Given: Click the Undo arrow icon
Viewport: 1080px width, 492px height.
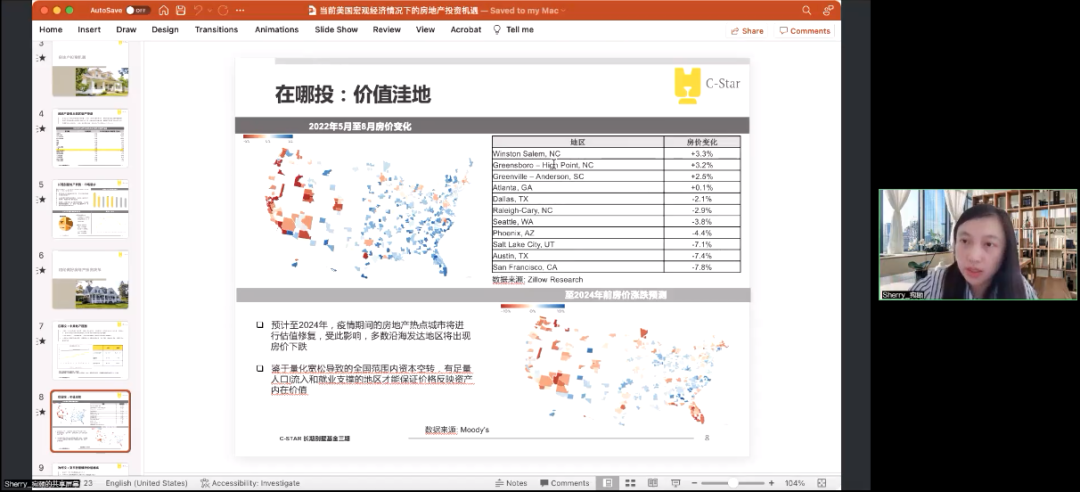Looking at the screenshot, I should pos(198,10).
